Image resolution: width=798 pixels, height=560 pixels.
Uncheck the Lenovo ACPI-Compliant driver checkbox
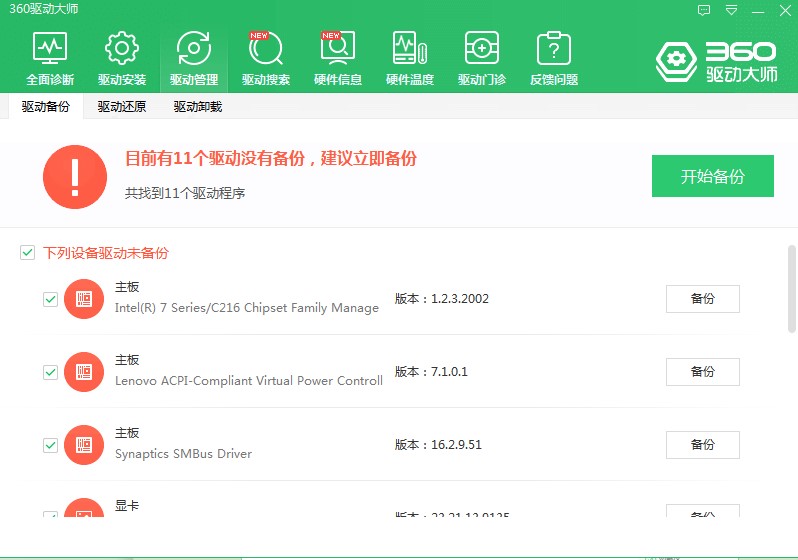50,373
